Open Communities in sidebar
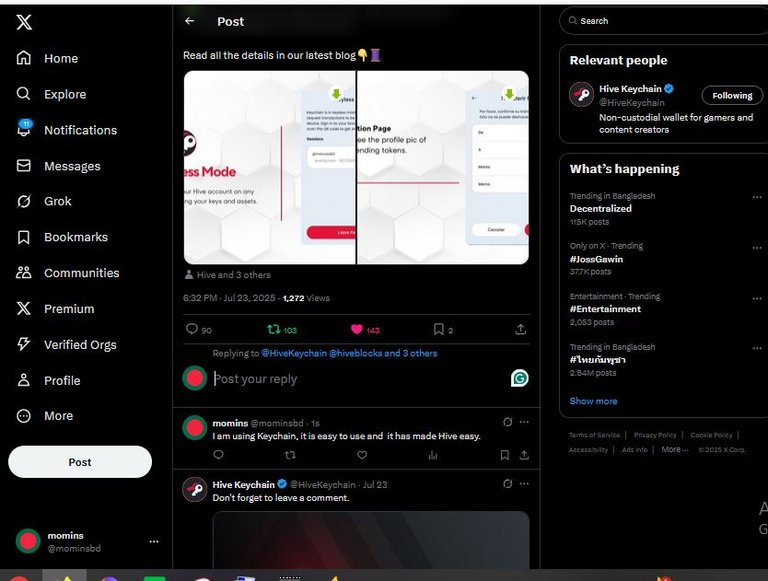 click(67, 273)
